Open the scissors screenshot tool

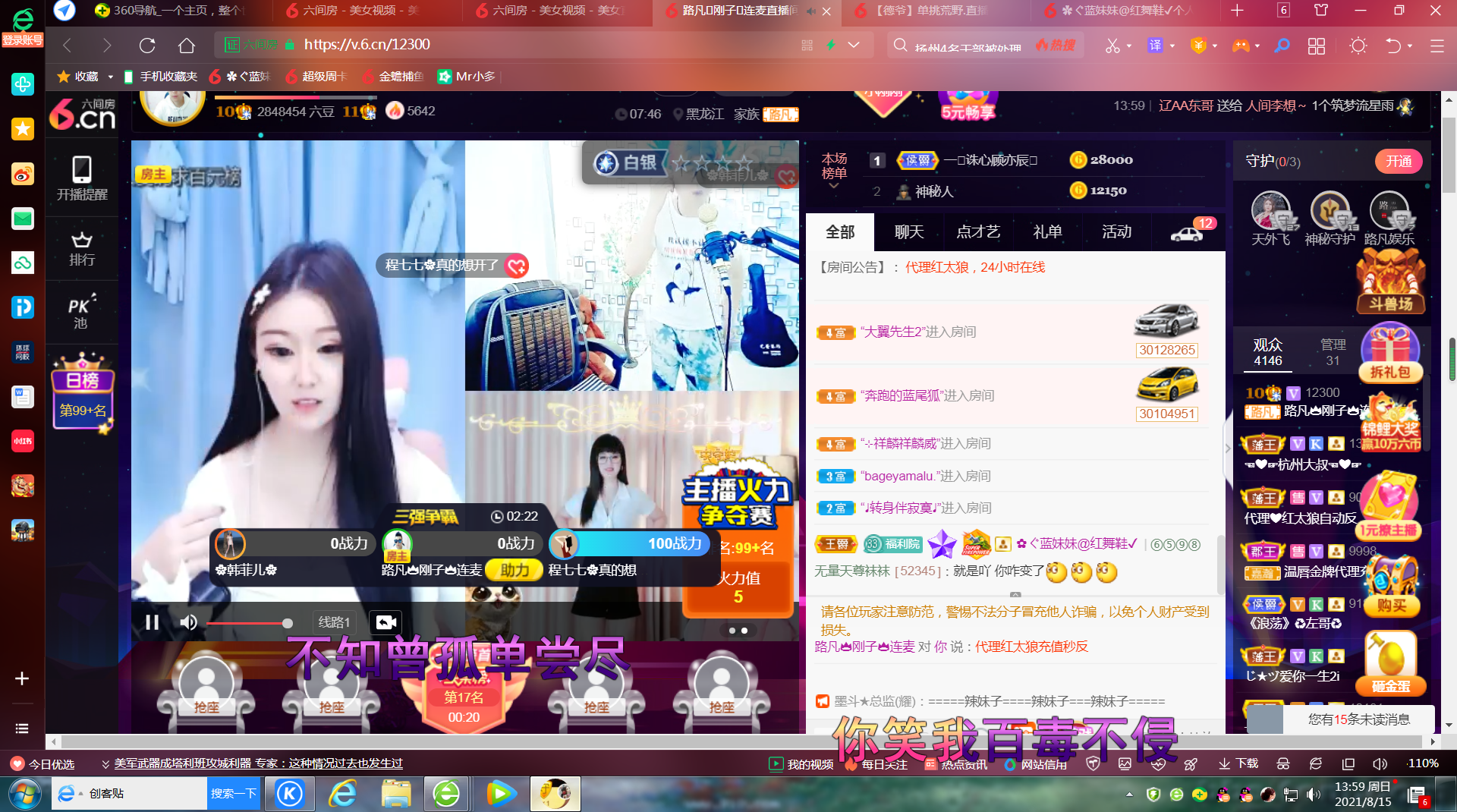(1112, 46)
